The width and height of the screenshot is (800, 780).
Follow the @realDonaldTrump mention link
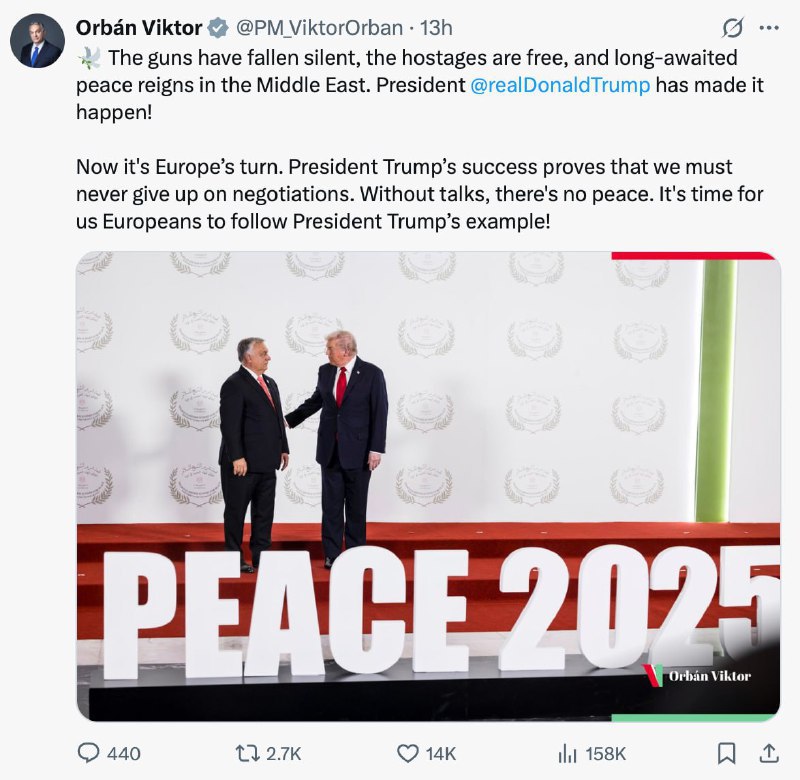[x=560, y=85]
